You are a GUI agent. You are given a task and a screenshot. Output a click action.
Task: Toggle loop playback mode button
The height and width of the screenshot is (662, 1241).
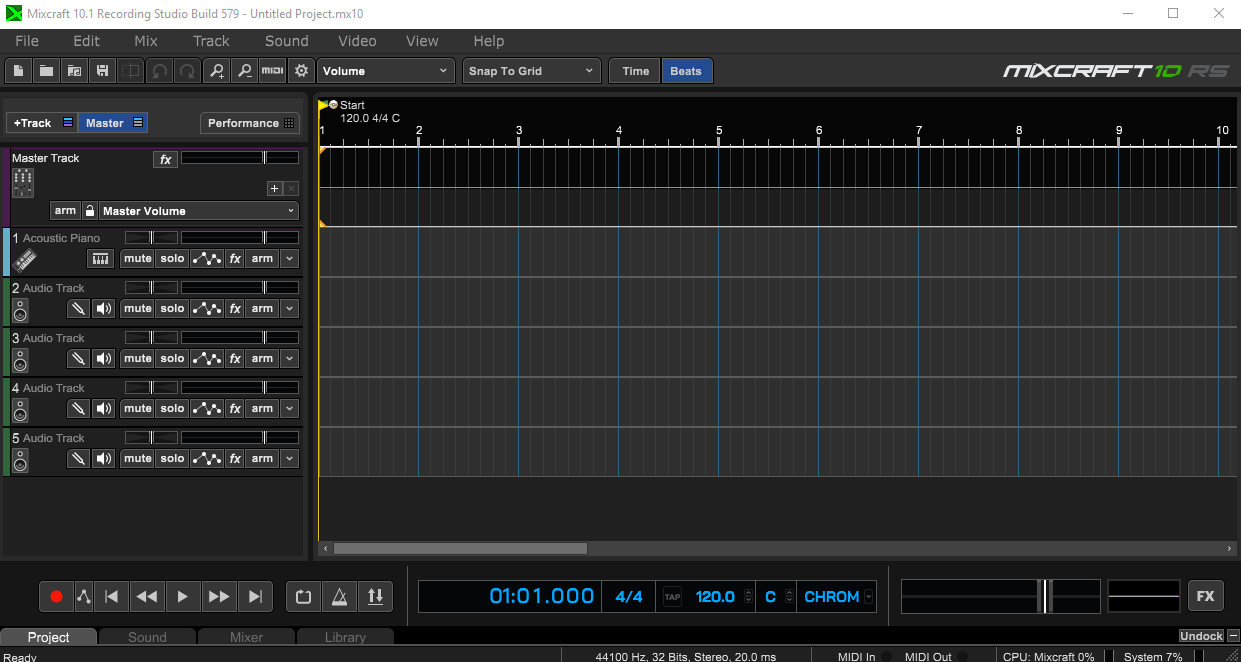point(304,597)
